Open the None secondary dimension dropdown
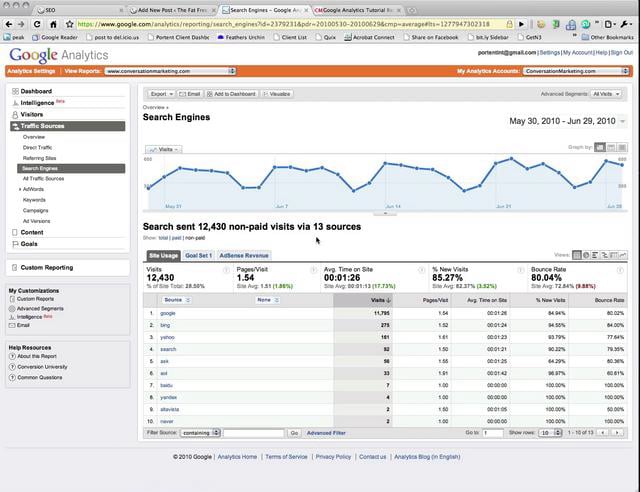Screen dimensions: 640x492 click(x=268, y=300)
